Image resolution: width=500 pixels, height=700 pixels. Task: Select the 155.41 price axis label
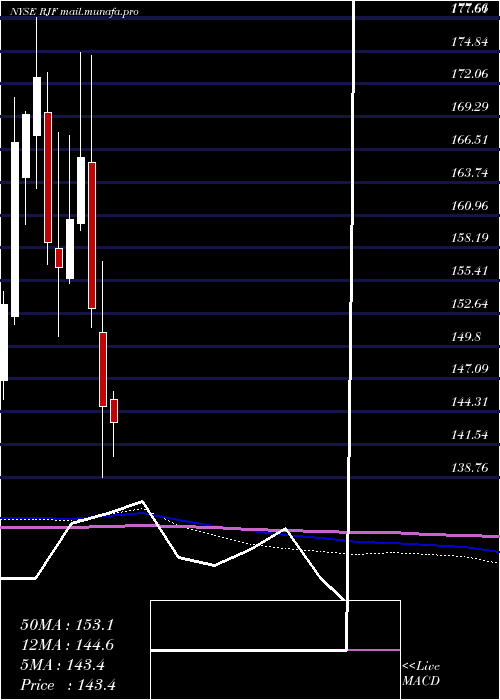[x=470, y=271]
